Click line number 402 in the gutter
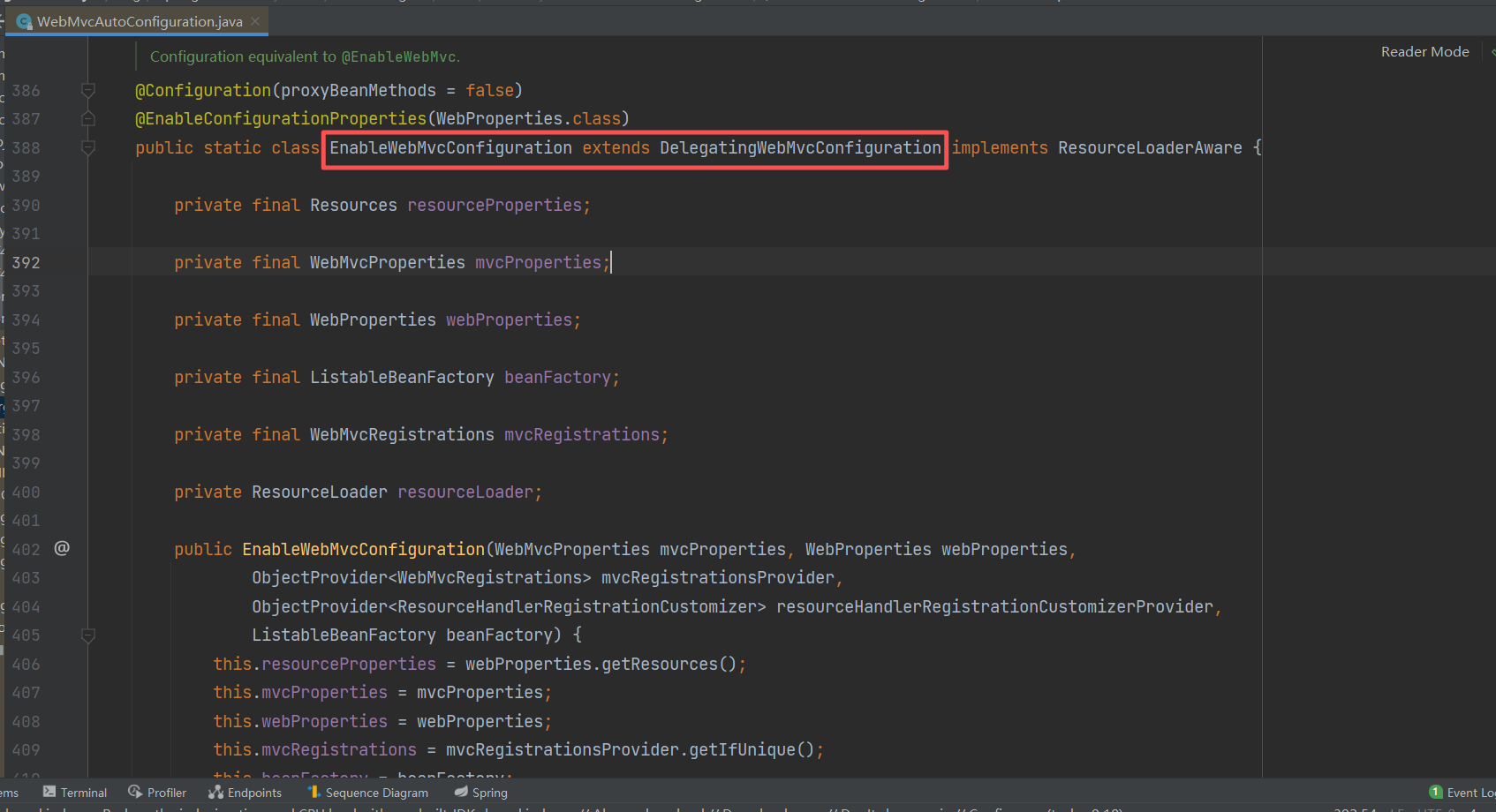 (x=26, y=549)
